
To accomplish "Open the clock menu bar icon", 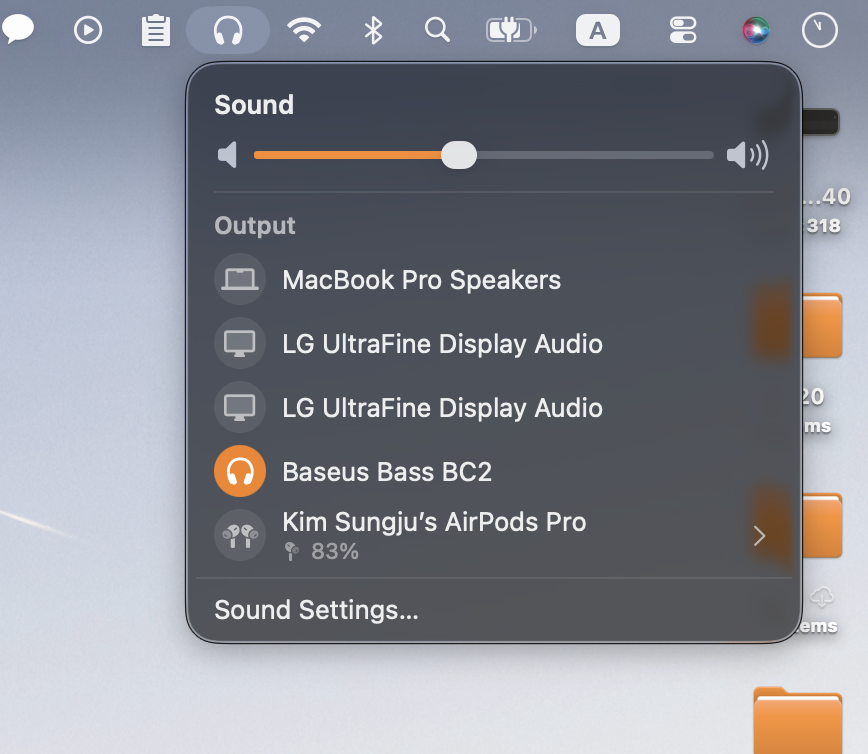I will pyautogui.click(x=819, y=30).
